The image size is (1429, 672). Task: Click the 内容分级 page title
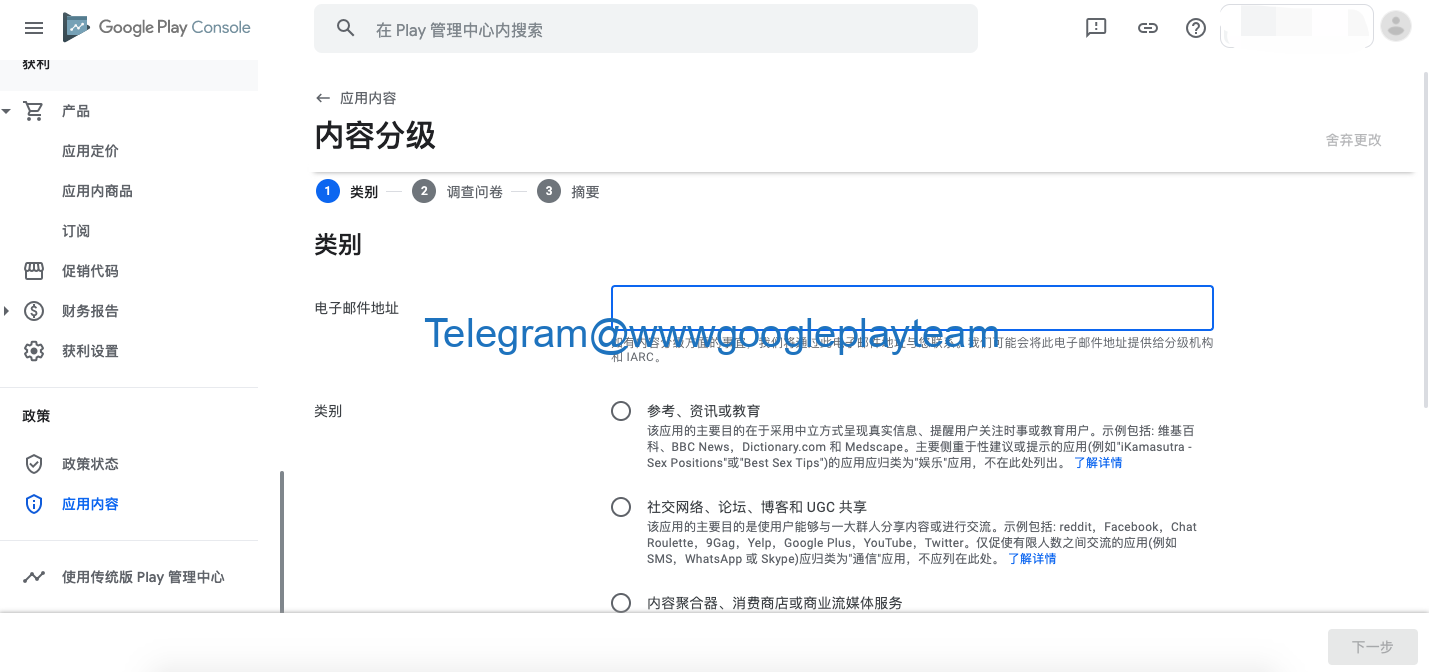(375, 136)
